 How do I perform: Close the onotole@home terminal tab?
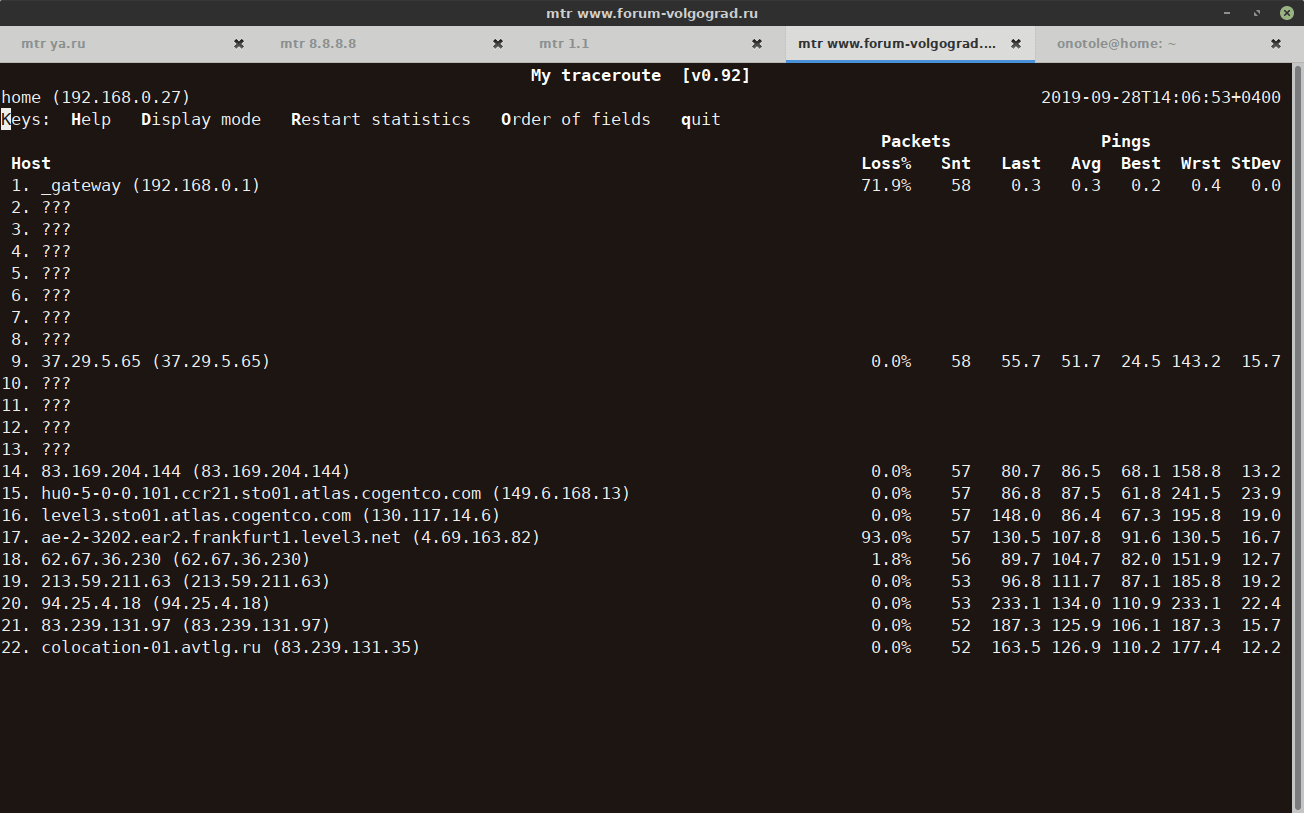(x=1276, y=44)
